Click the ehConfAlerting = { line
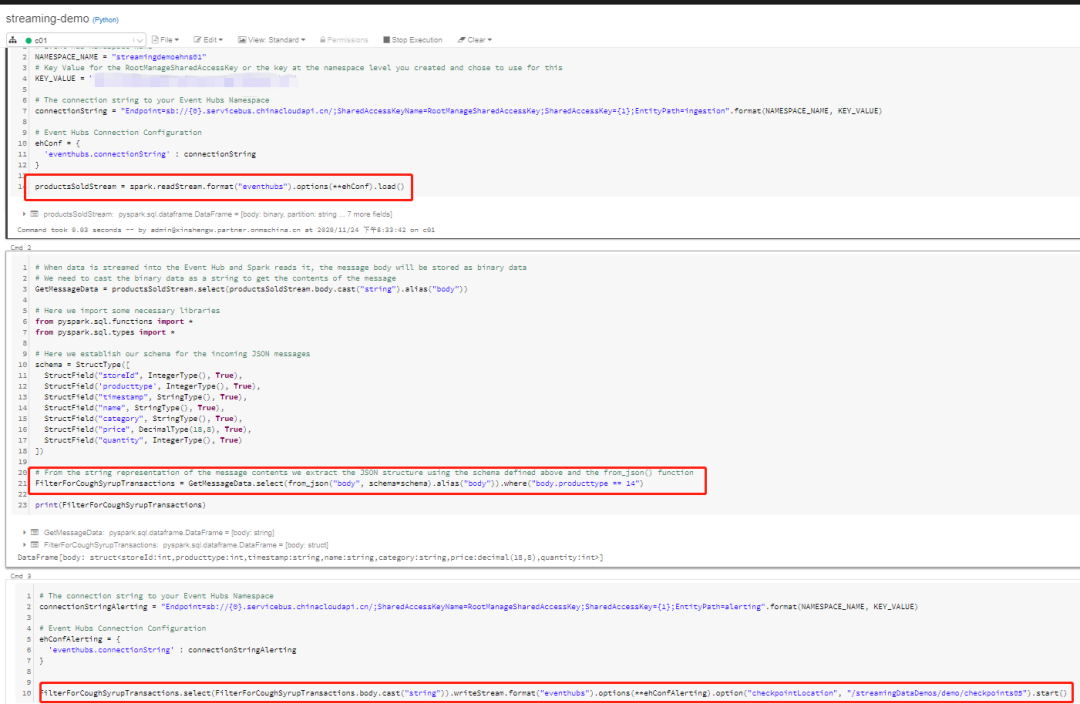Image resolution: width=1080 pixels, height=704 pixels. click(x=80, y=639)
